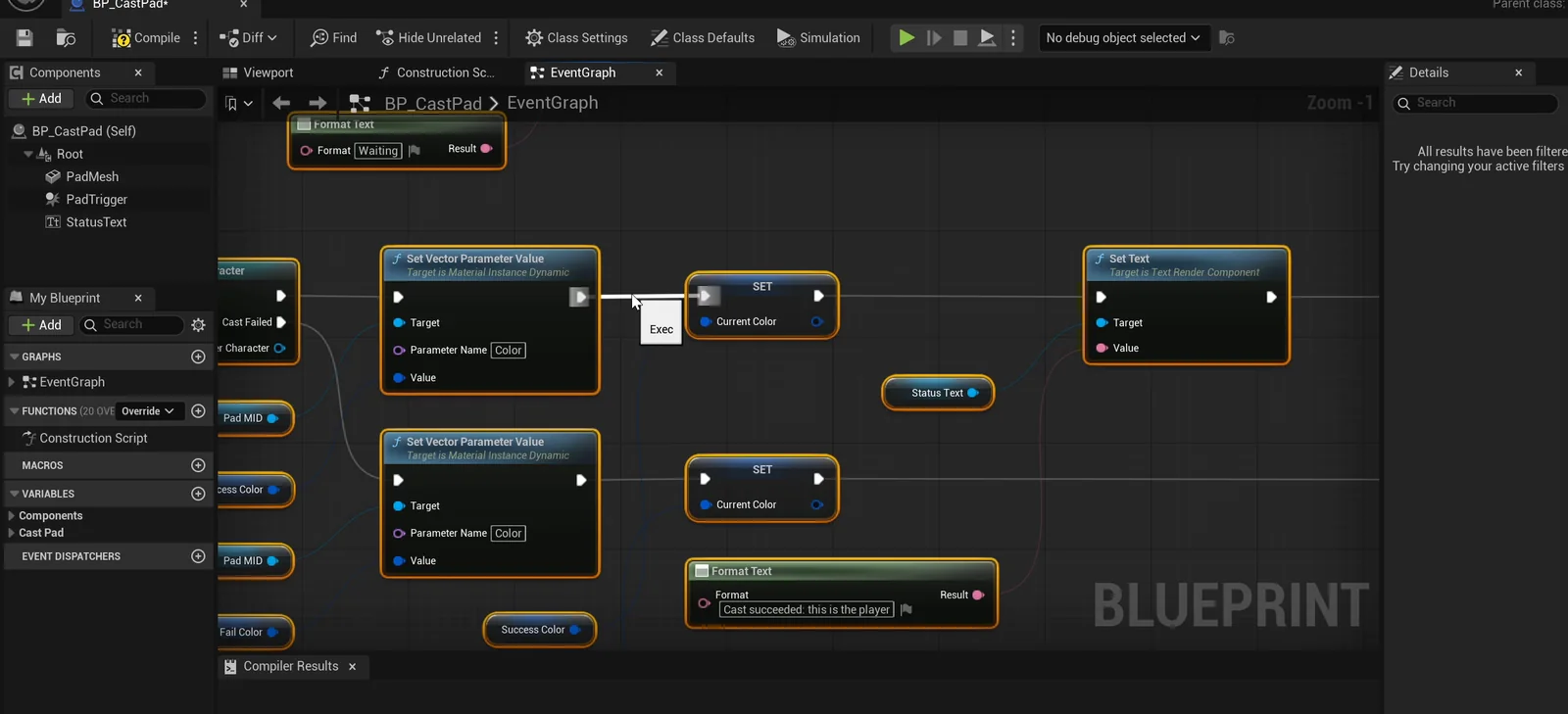Image resolution: width=1568 pixels, height=714 pixels.
Task: Click the Details panel search field
Action: (x=1476, y=103)
